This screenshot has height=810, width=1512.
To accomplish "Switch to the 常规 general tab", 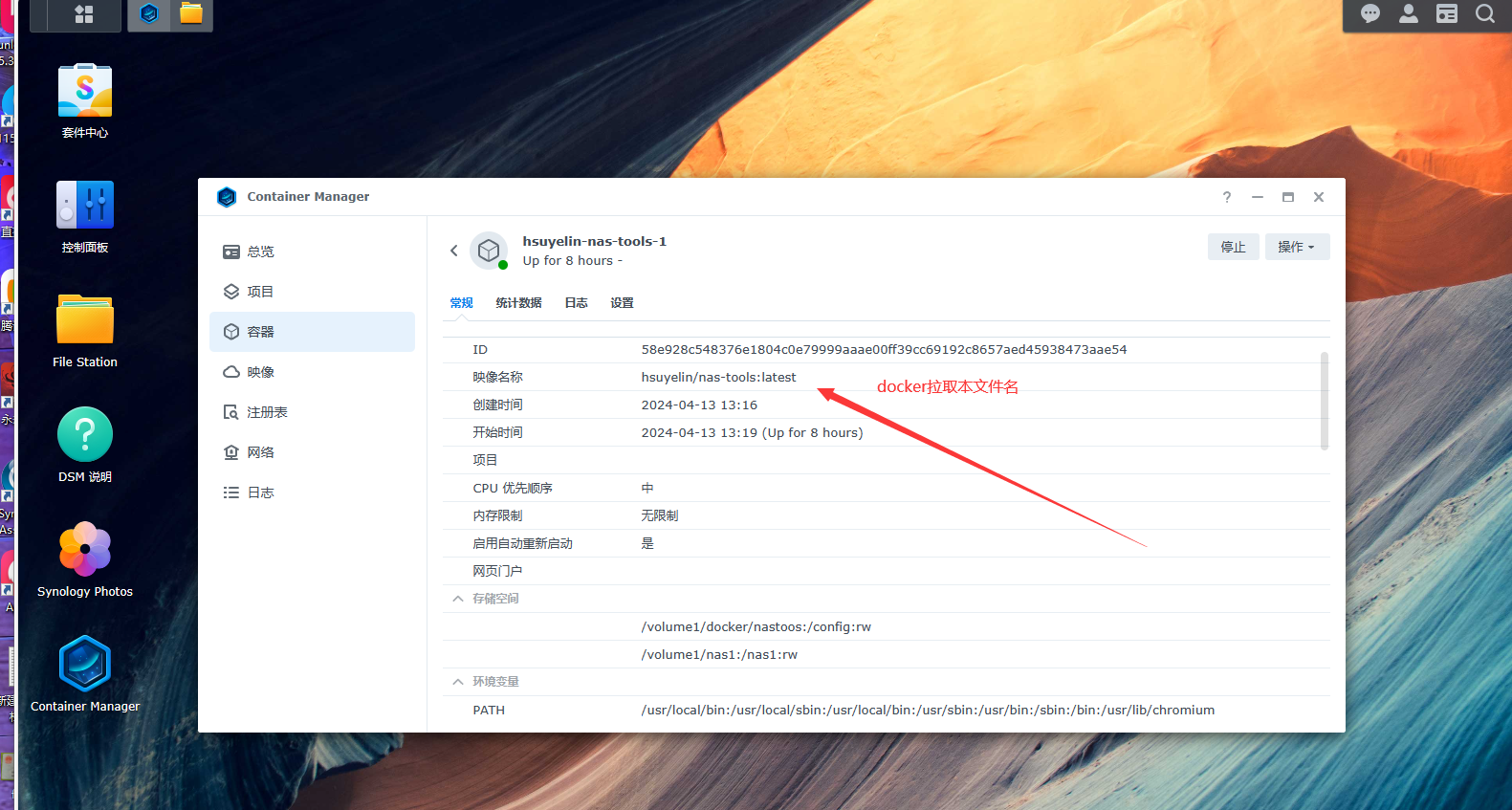I will pyautogui.click(x=462, y=303).
